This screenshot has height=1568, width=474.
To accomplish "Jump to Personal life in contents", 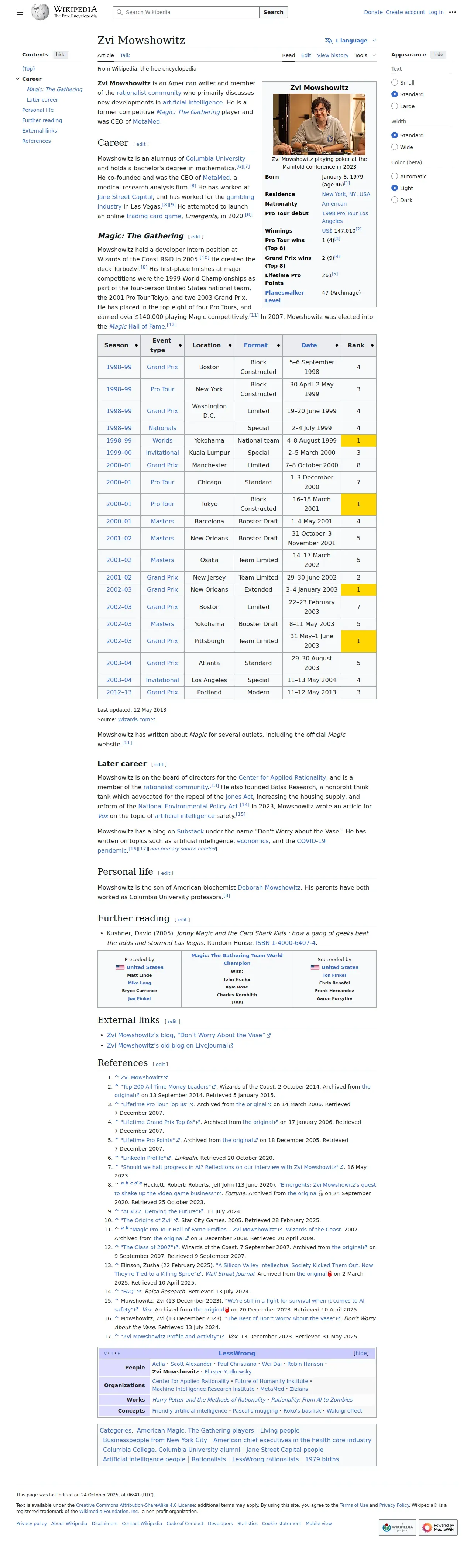I will point(38,110).
